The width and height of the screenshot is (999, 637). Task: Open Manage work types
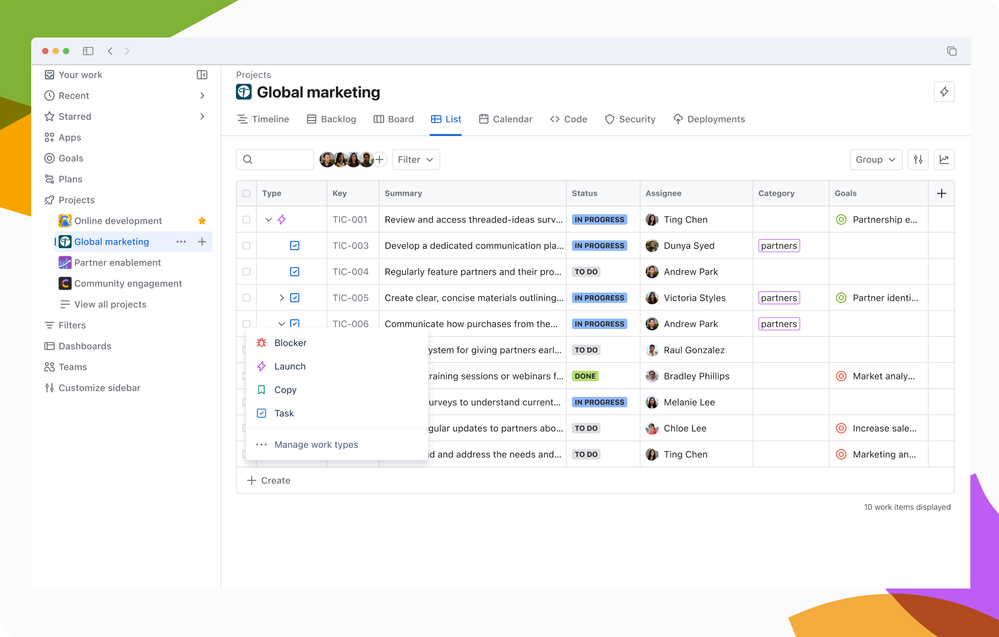pyautogui.click(x=336, y=445)
